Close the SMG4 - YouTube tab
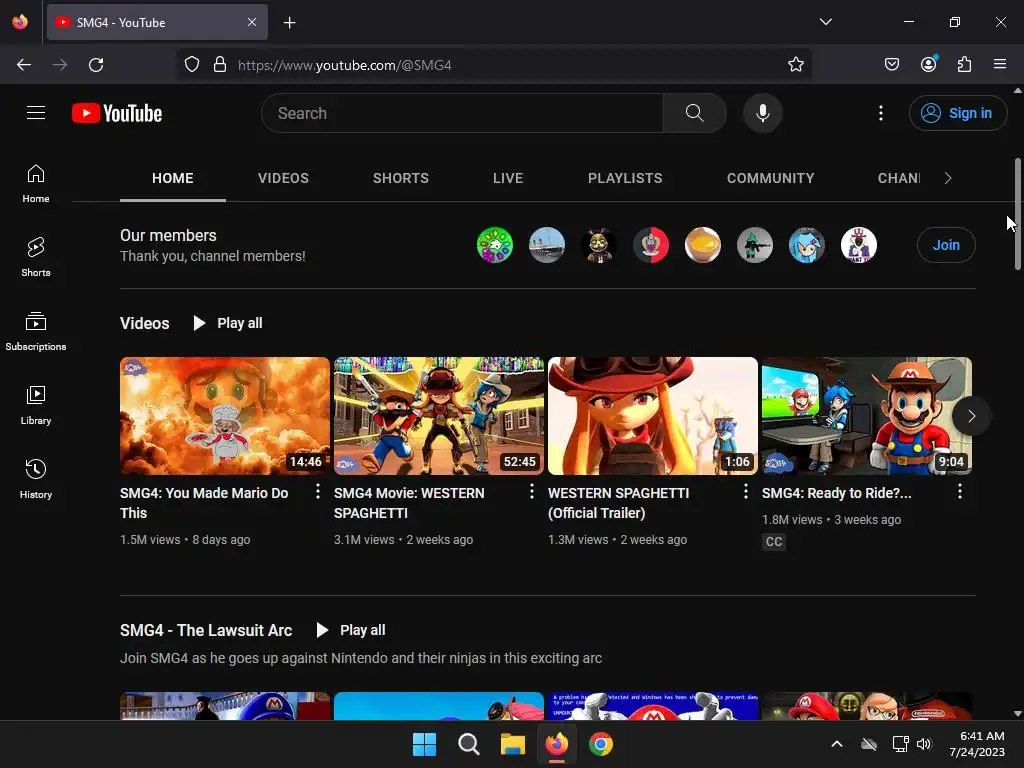This screenshot has width=1024, height=768. tap(252, 22)
